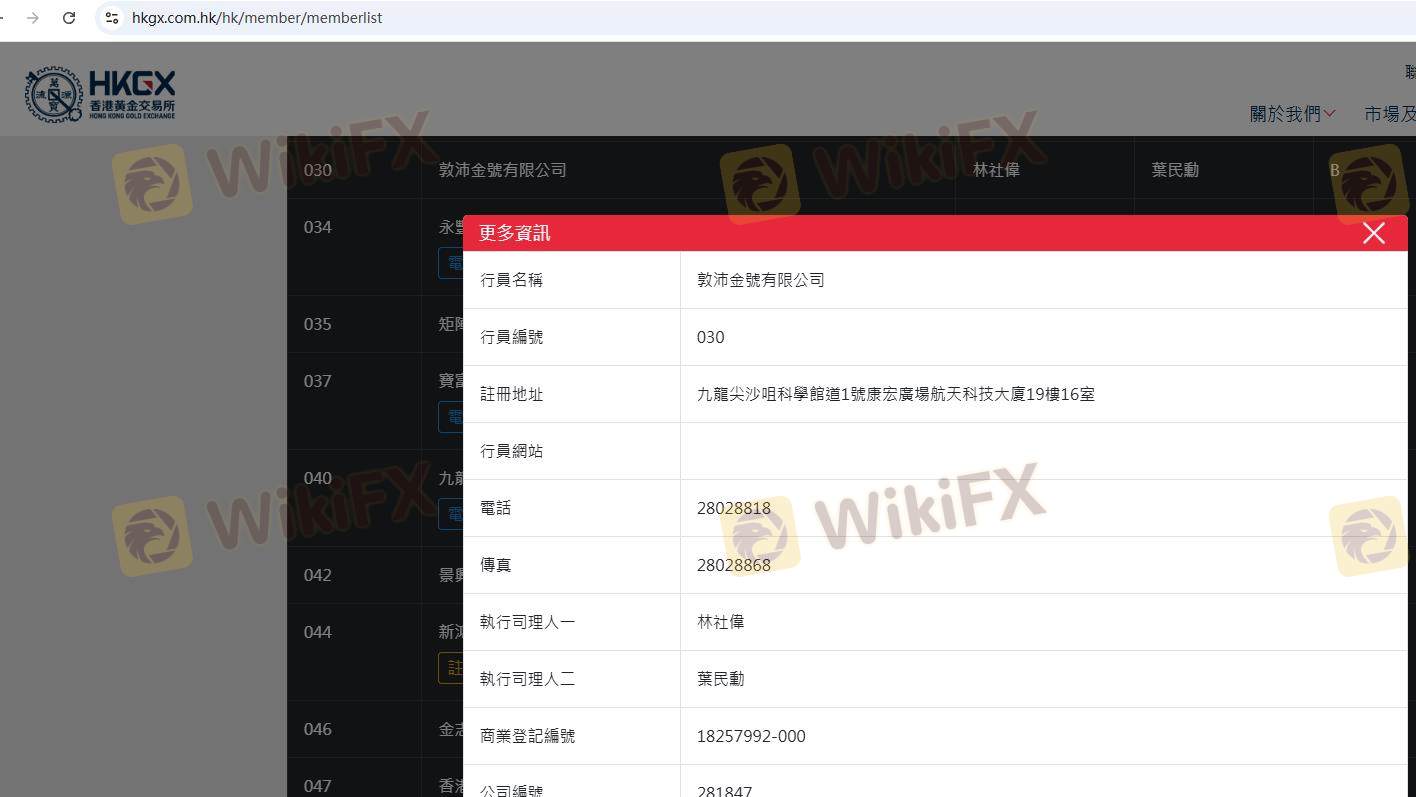Click the browser reload icon
Image resolution: width=1416 pixels, height=797 pixels.
tap(69, 18)
